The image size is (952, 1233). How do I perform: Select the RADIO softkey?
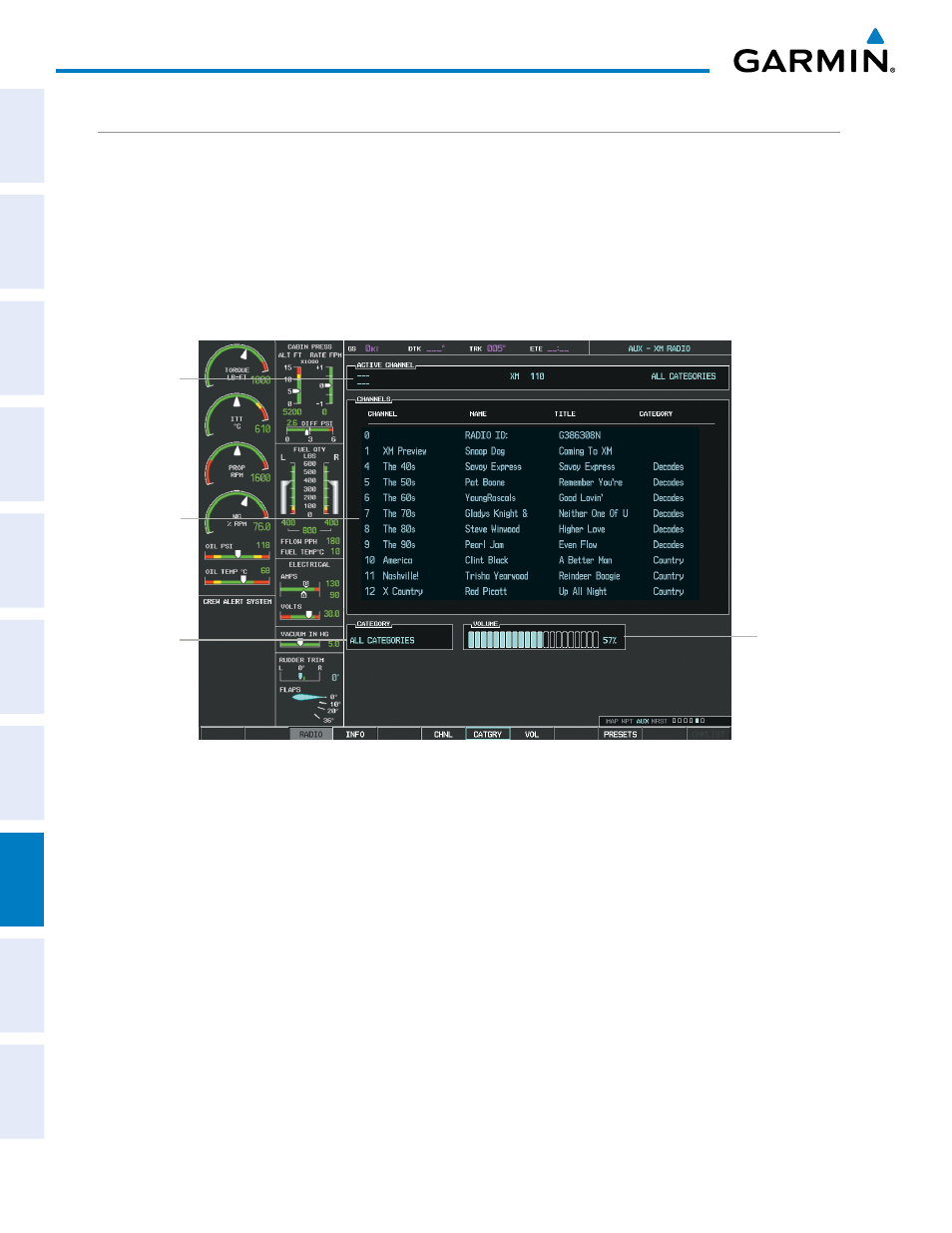click(x=311, y=734)
